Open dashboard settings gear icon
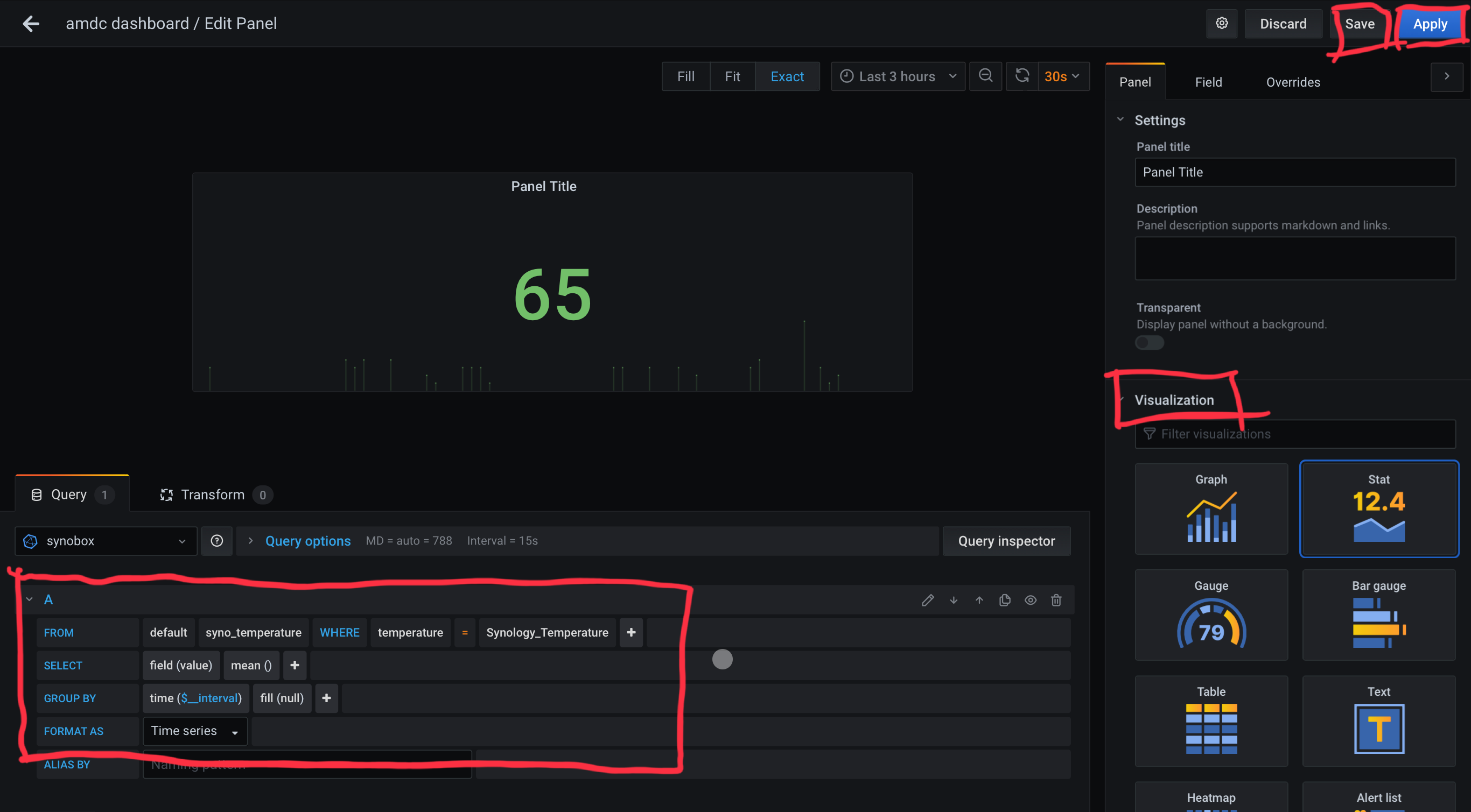 point(1222,23)
